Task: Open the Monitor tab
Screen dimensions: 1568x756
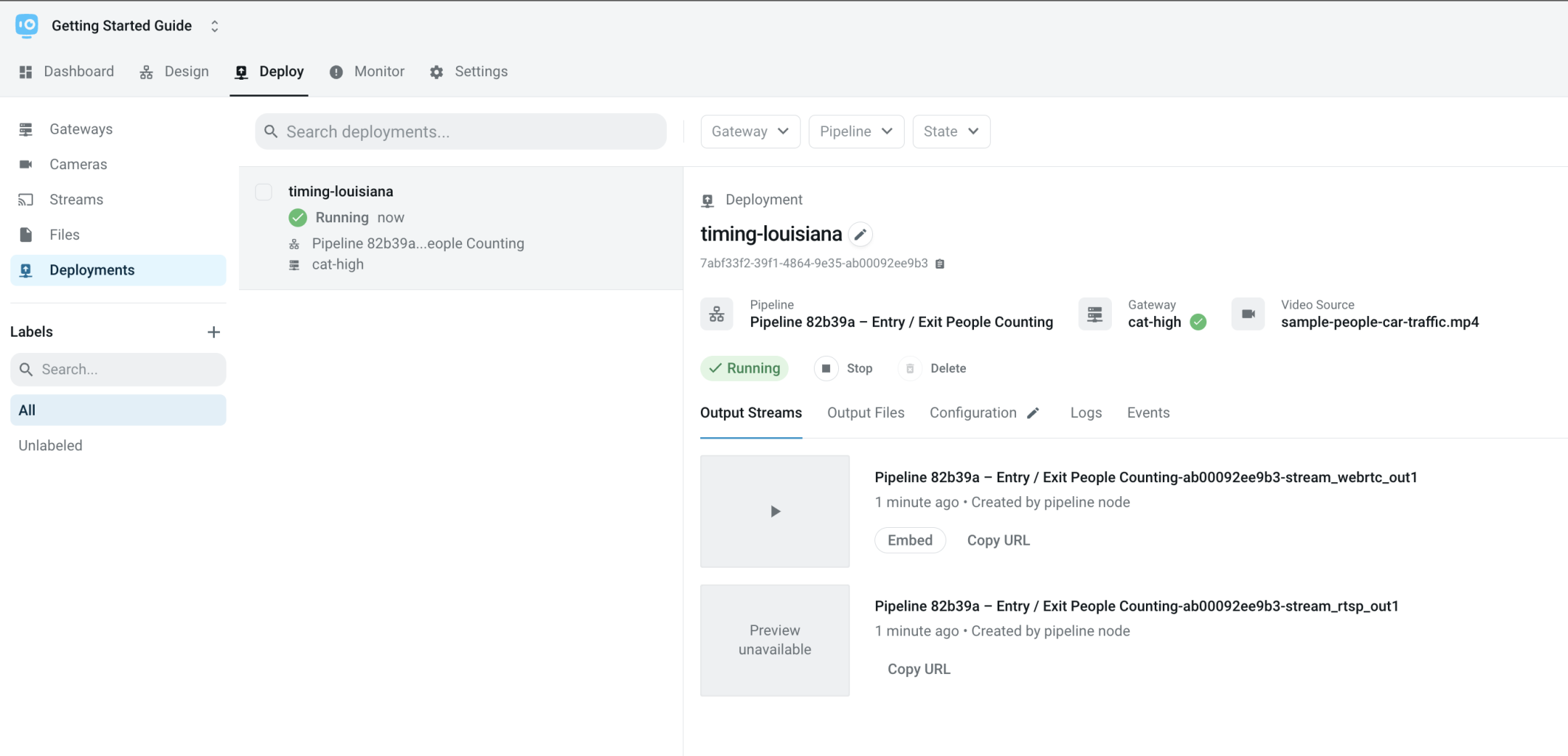Action: [367, 72]
